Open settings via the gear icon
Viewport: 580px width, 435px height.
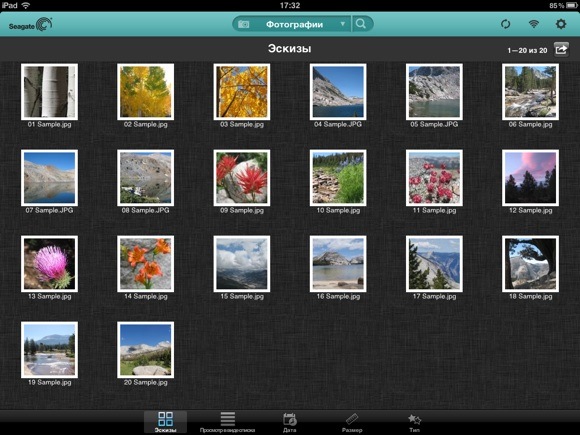[x=561, y=24]
